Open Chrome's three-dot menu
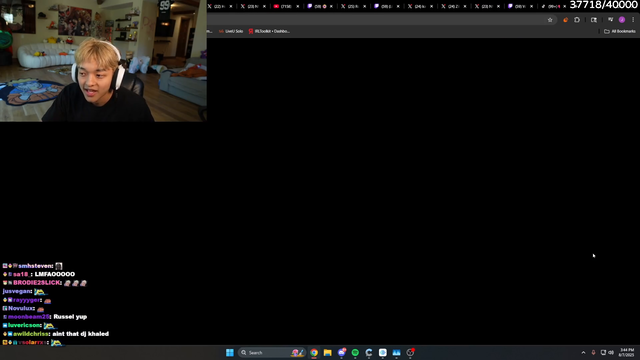The height and width of the screenshot is (360, 640). point(633,20)
